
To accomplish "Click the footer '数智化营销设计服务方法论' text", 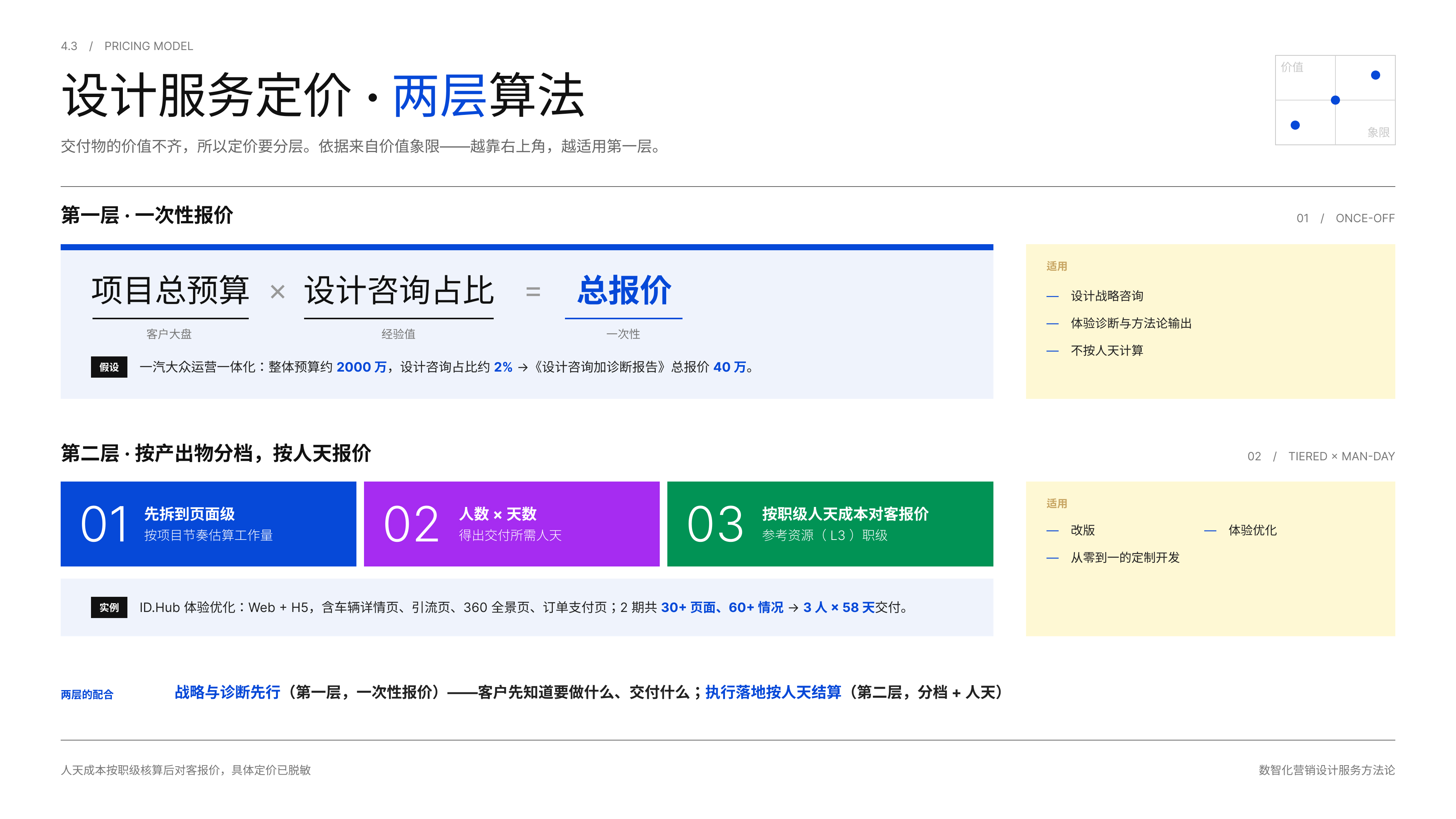I will 1327,770.
